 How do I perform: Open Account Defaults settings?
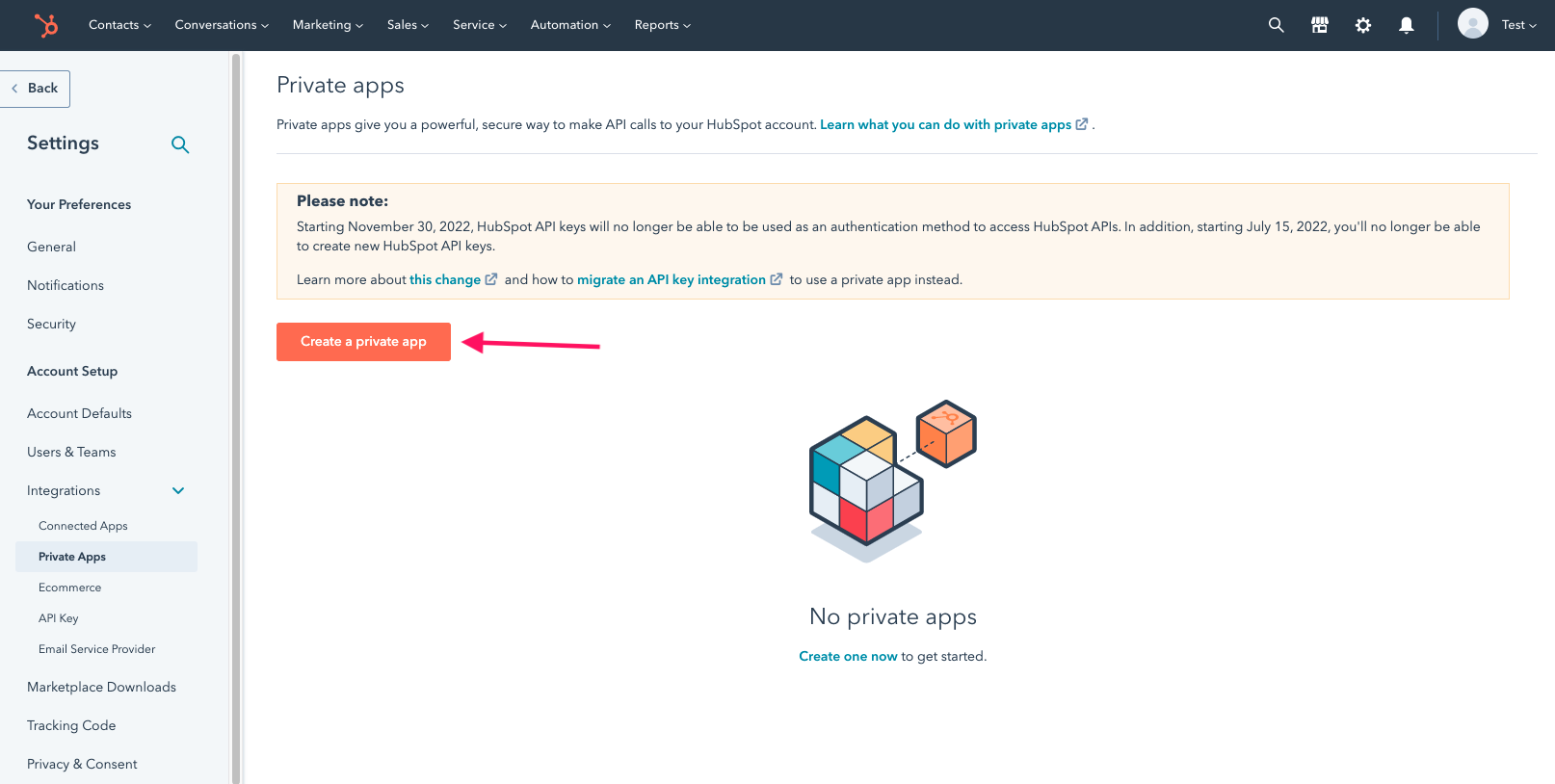tap(79, 413)
